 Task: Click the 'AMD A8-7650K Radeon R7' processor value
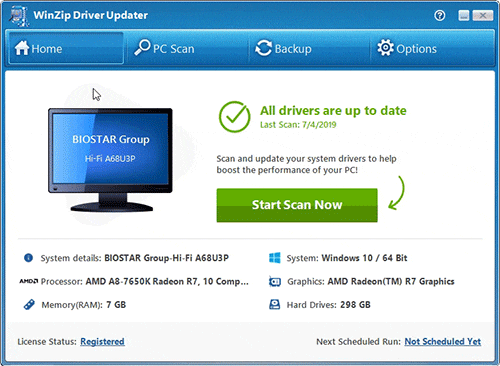[167, 282]
